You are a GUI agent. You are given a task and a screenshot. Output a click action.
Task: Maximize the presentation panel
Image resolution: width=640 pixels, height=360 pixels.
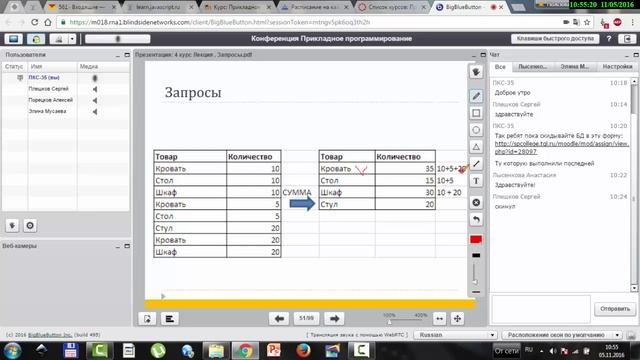[x=483, y=55]
